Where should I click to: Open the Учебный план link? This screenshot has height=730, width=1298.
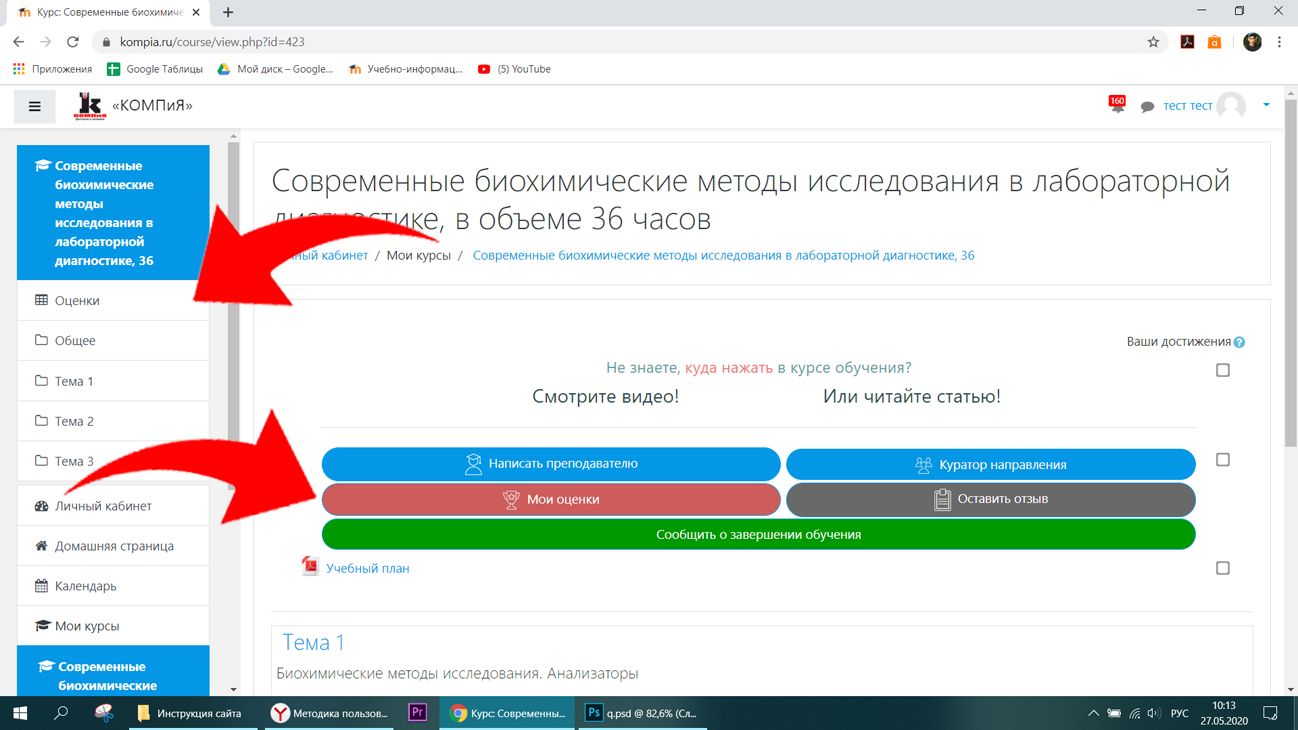click(367, 568)
